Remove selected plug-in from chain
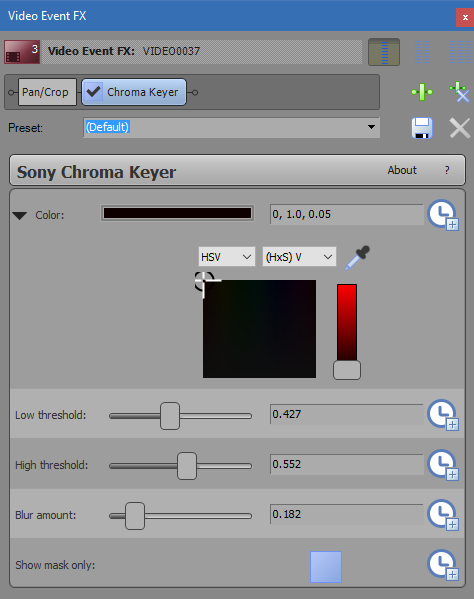This screenshot has width=474, height=599. 459,92
